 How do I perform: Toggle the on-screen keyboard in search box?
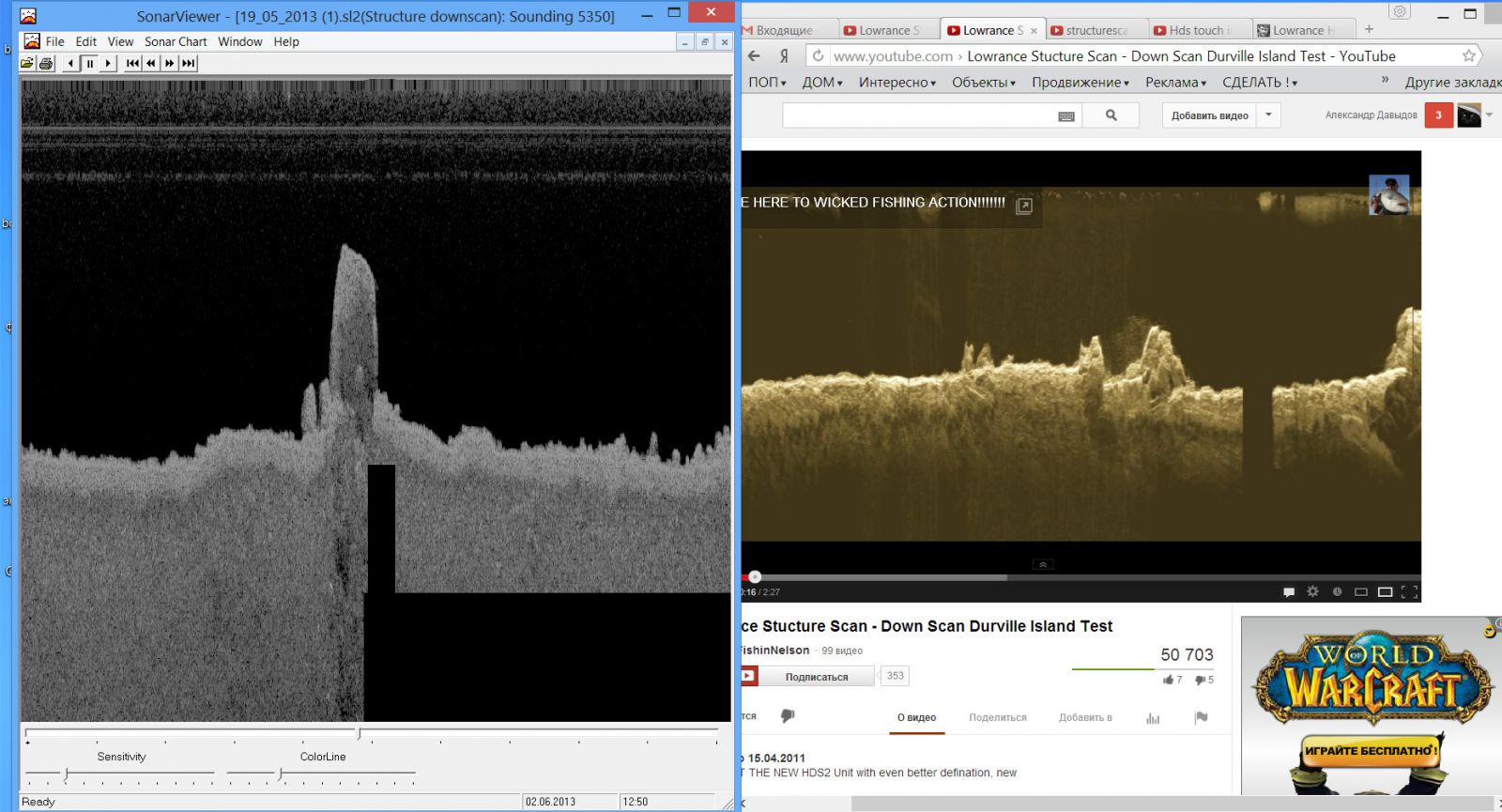pos(1066,116)
